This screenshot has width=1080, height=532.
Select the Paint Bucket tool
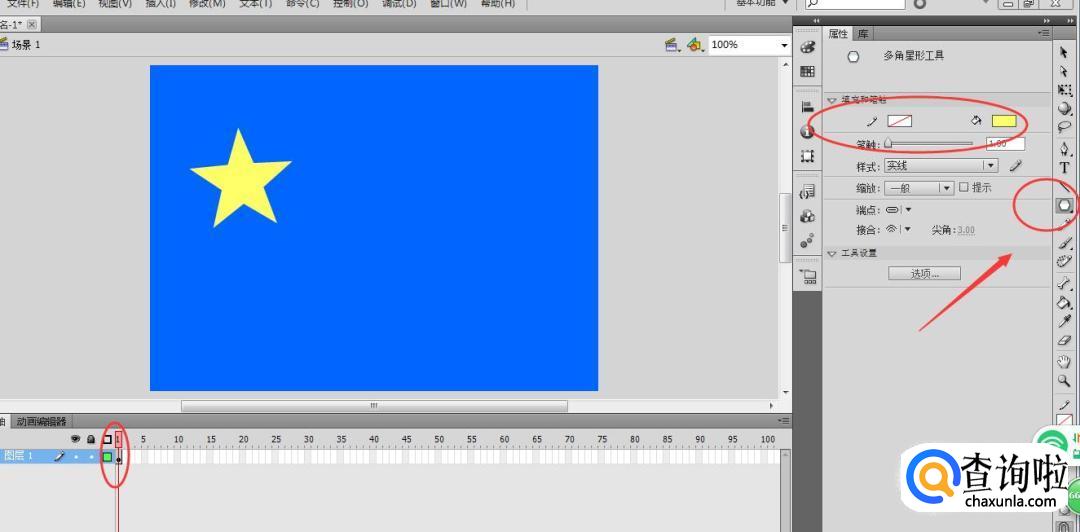pos(1065,302)
